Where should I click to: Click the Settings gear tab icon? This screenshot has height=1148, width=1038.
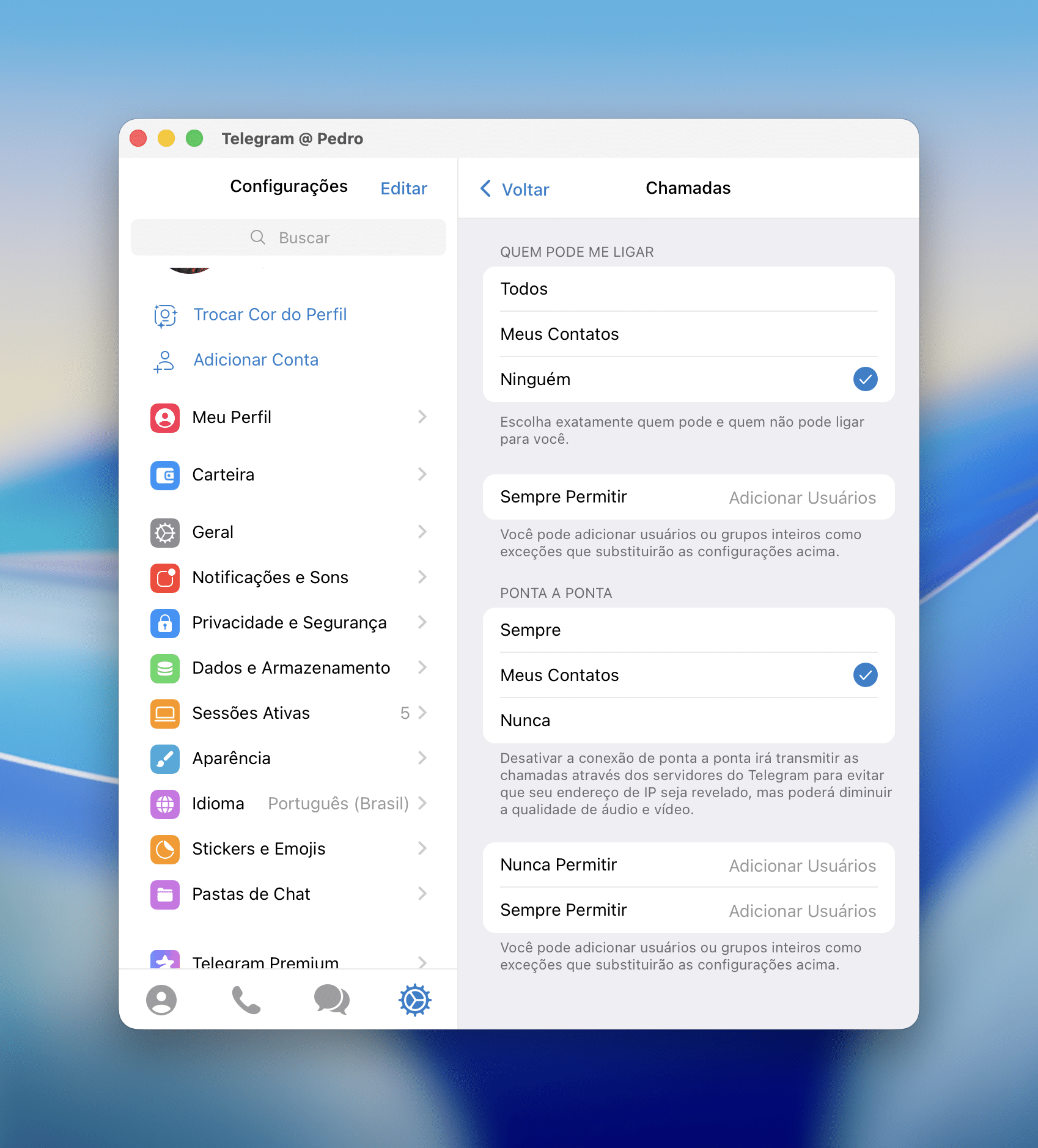coord(415,1000)
